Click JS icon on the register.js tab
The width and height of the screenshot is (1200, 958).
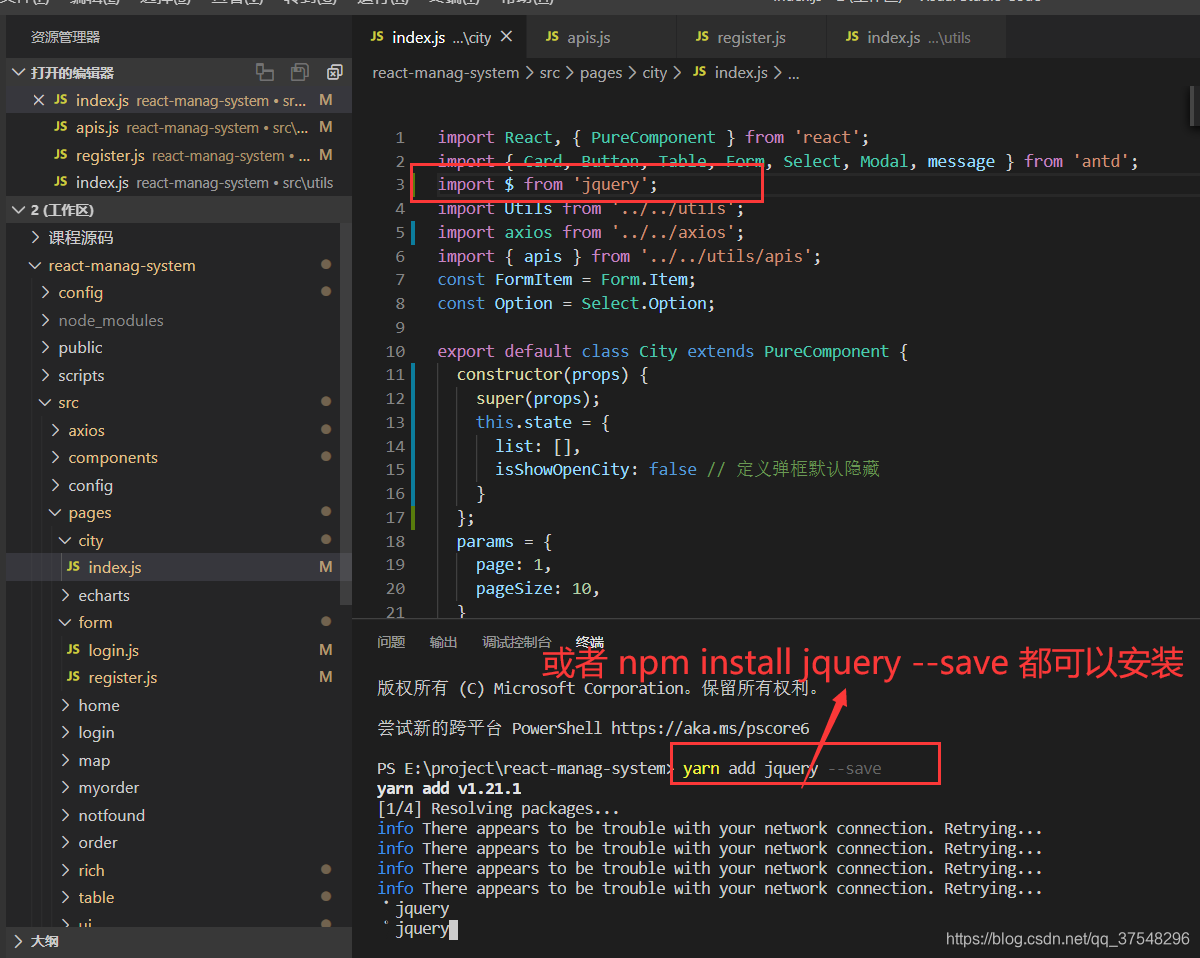702,37
